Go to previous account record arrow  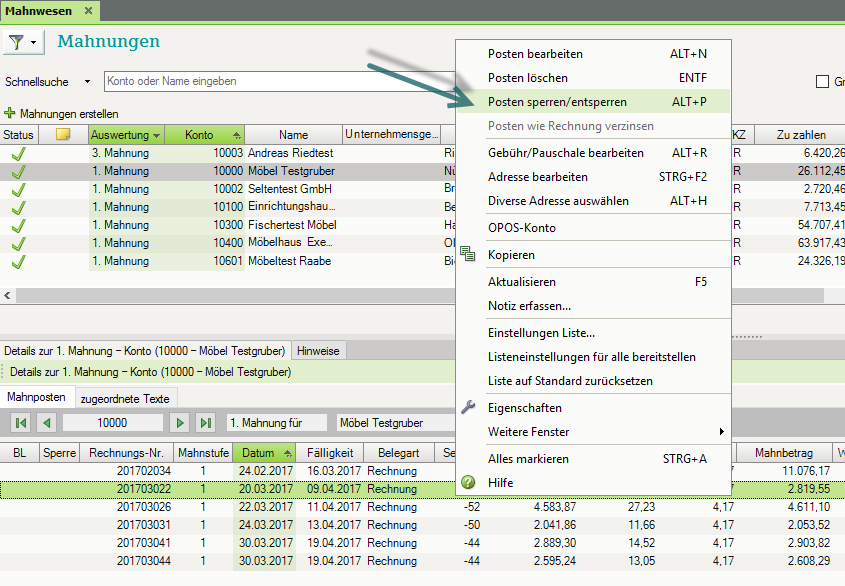click(x=47, y=423)
